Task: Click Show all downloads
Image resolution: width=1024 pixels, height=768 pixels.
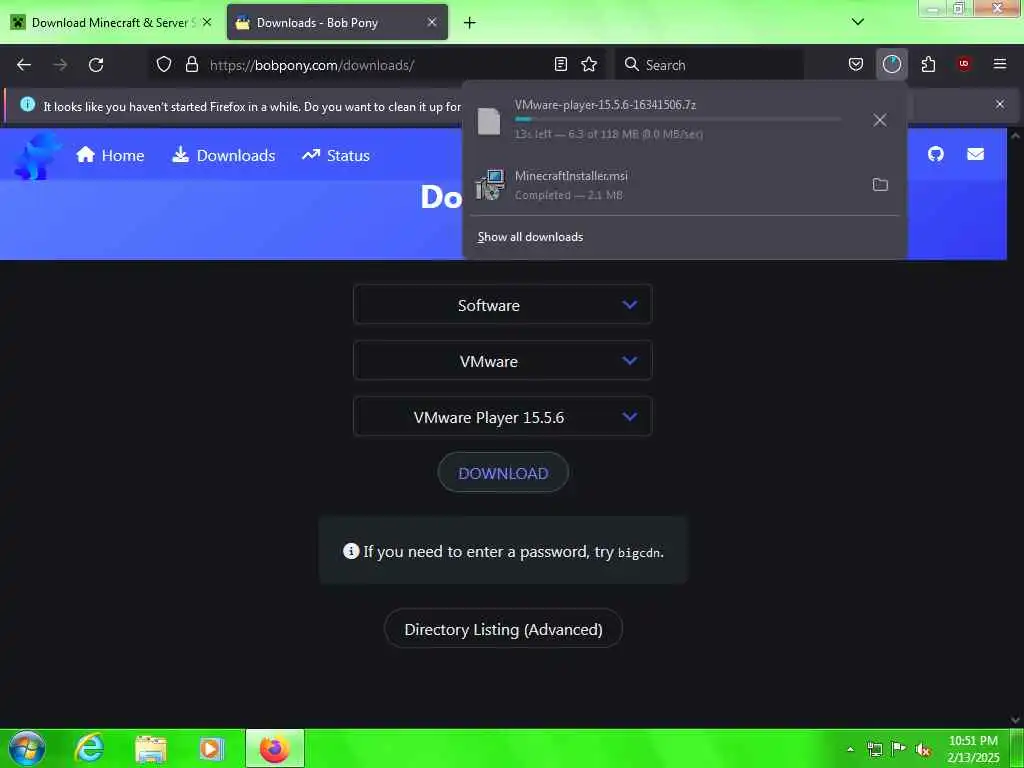Action: pos(530,236)
